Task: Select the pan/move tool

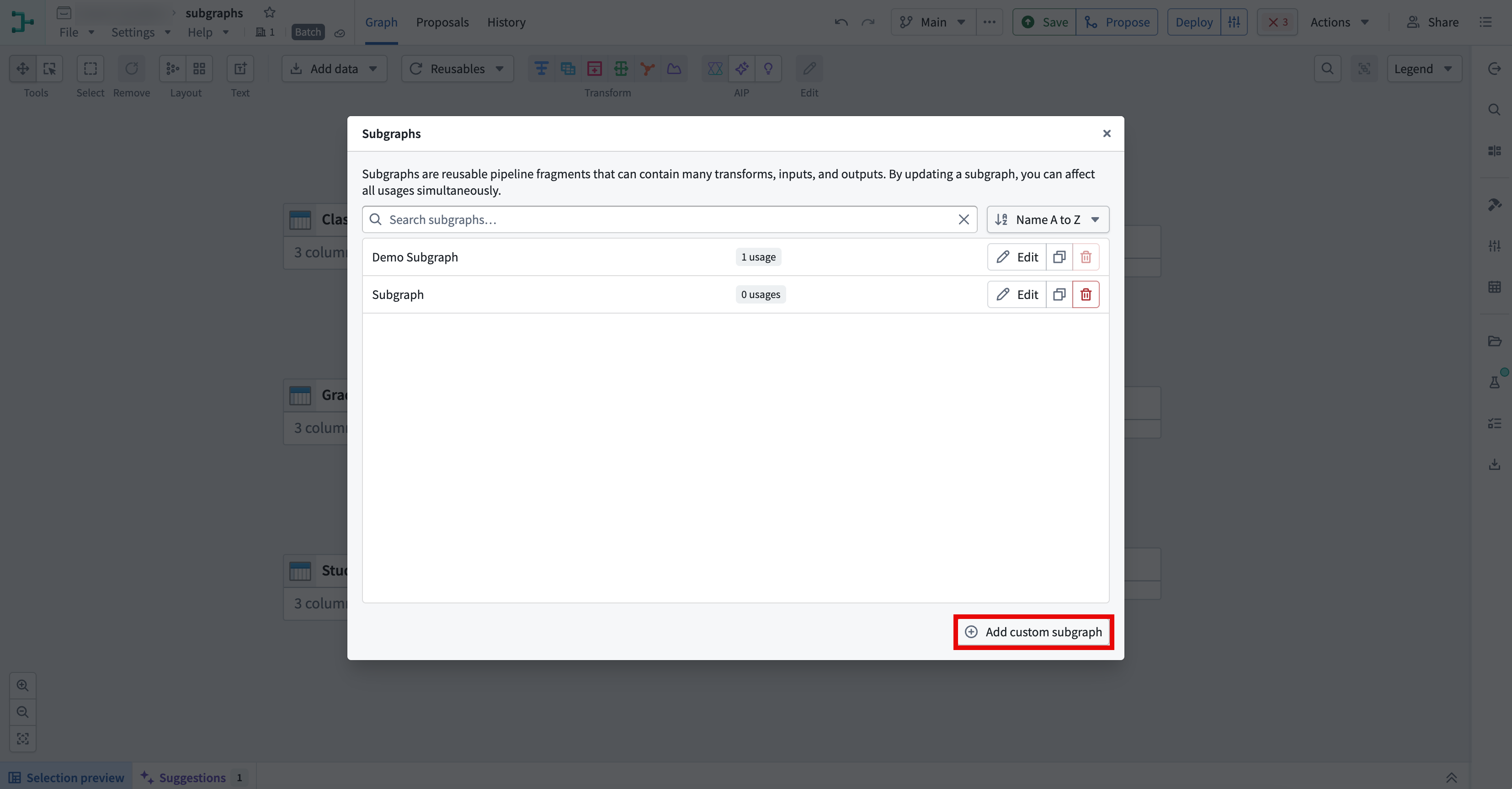Action: click(23, 69)
